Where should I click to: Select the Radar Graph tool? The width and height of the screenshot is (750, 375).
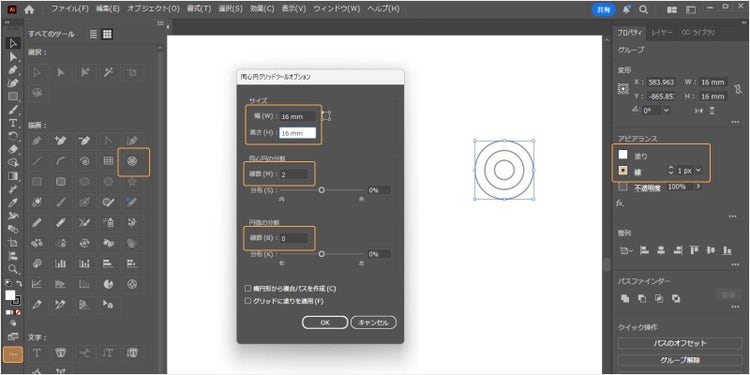(x=132, y=284)
